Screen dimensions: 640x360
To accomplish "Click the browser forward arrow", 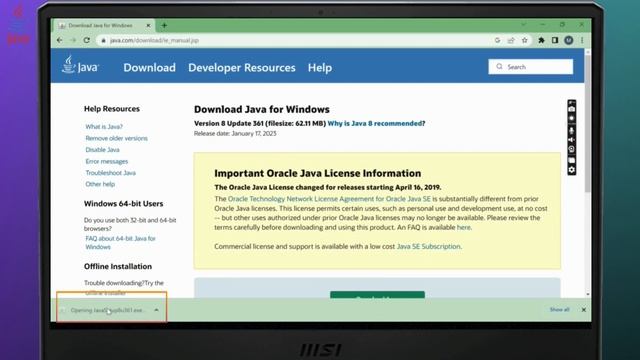I will click(73, 40).
